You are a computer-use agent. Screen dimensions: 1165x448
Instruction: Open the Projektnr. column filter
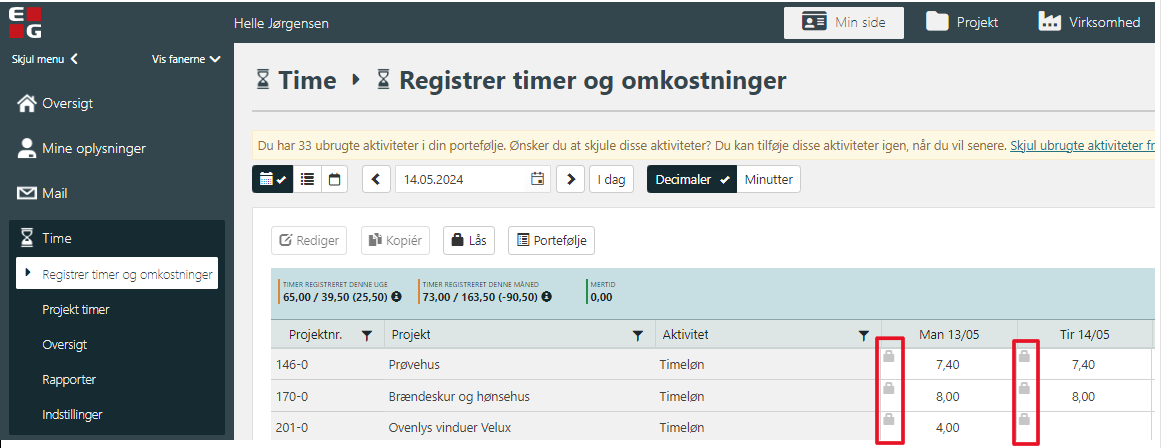point(367,335)
